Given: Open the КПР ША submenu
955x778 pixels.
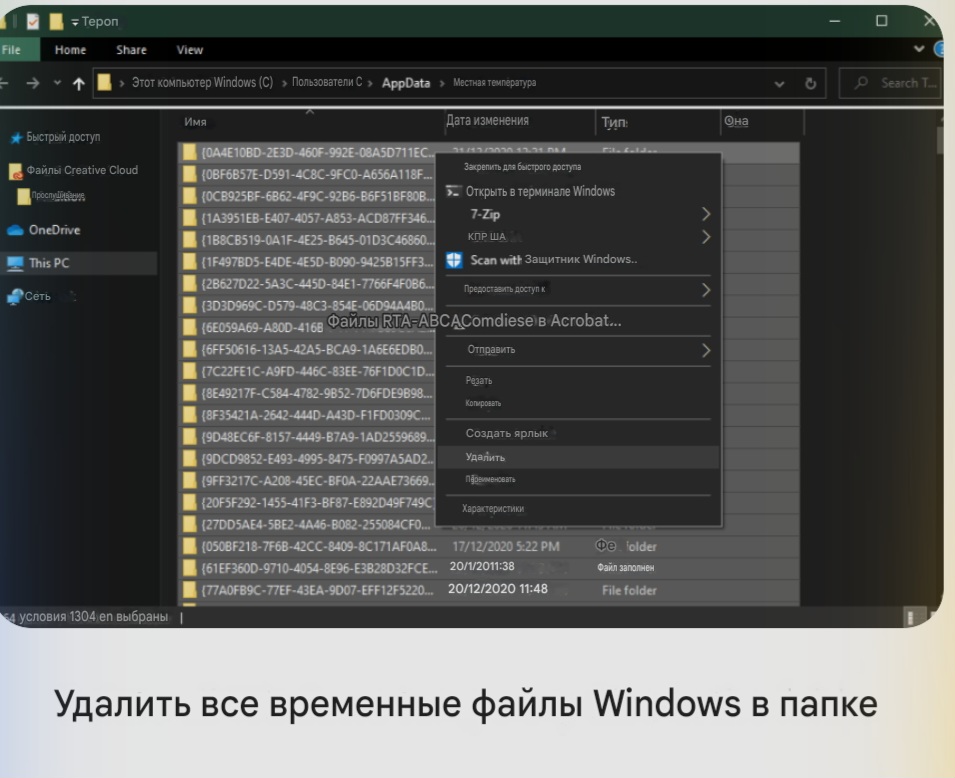Looking at the screenshot, I should 578,237.
